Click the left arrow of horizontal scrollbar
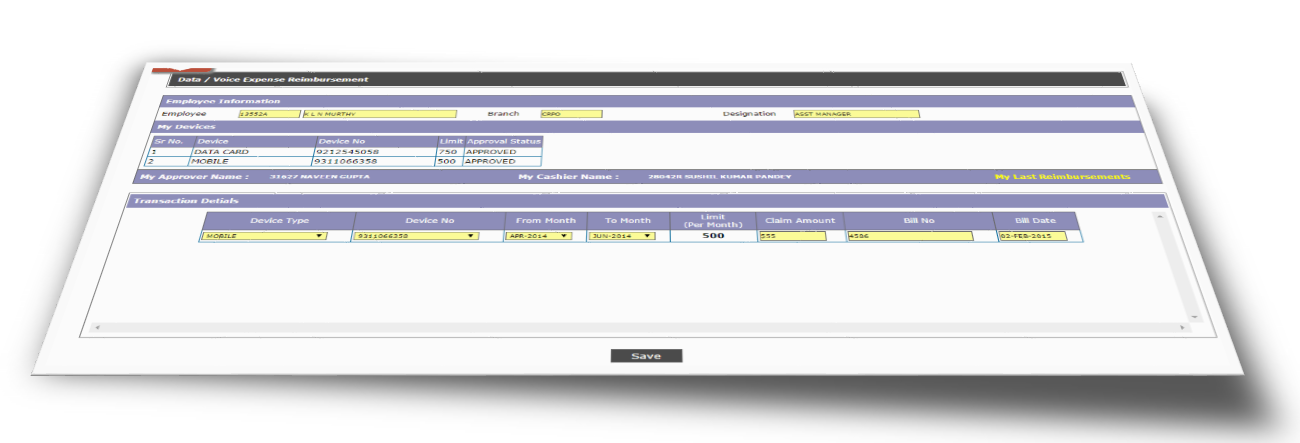1300x443 pixels. (x=97, y=327)
